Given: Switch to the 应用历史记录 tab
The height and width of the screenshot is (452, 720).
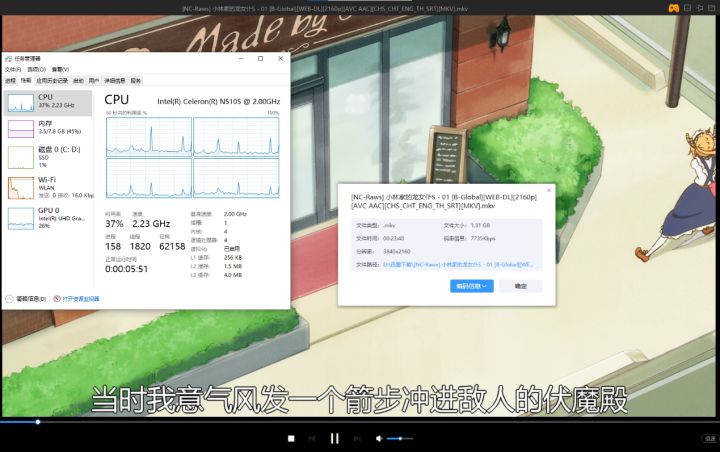Looking at the screenshot, I should tap(52, 81).
